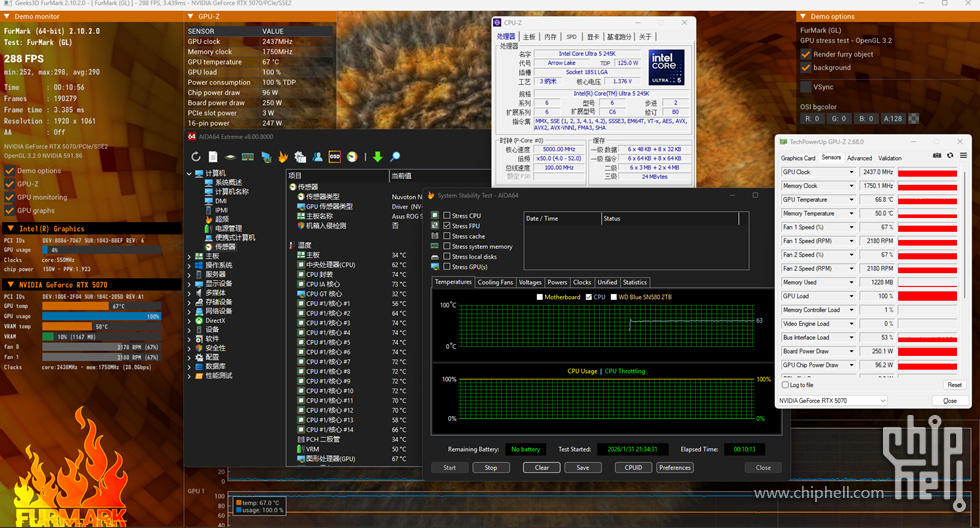Click Reset button in GPU-Z

point(954,385)
